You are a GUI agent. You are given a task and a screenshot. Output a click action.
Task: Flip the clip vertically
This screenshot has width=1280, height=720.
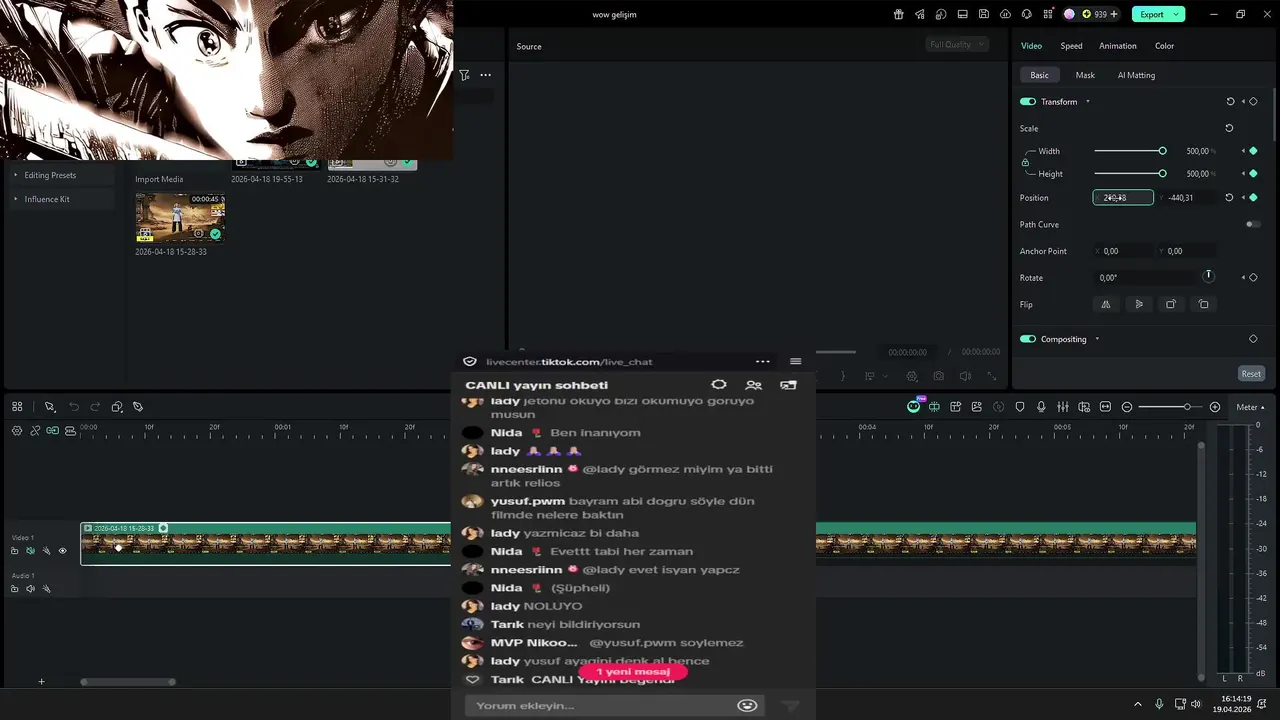point(1138,304)
